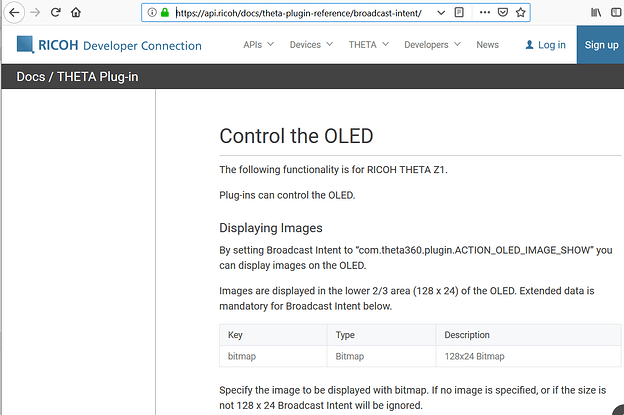Viewport: 624px width, 415px height.
Task: Expand the Devices dropdown menu
Action: click(x=312, y=45)
